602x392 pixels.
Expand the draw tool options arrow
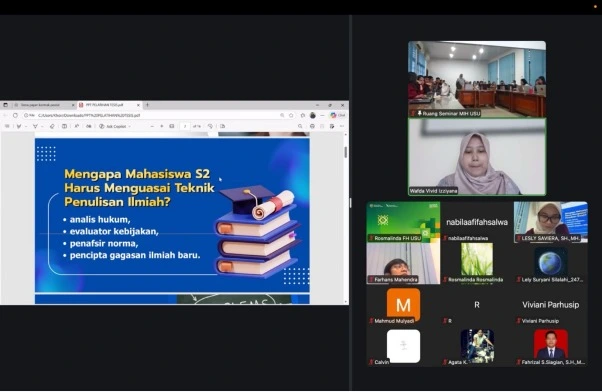point(42,126)
